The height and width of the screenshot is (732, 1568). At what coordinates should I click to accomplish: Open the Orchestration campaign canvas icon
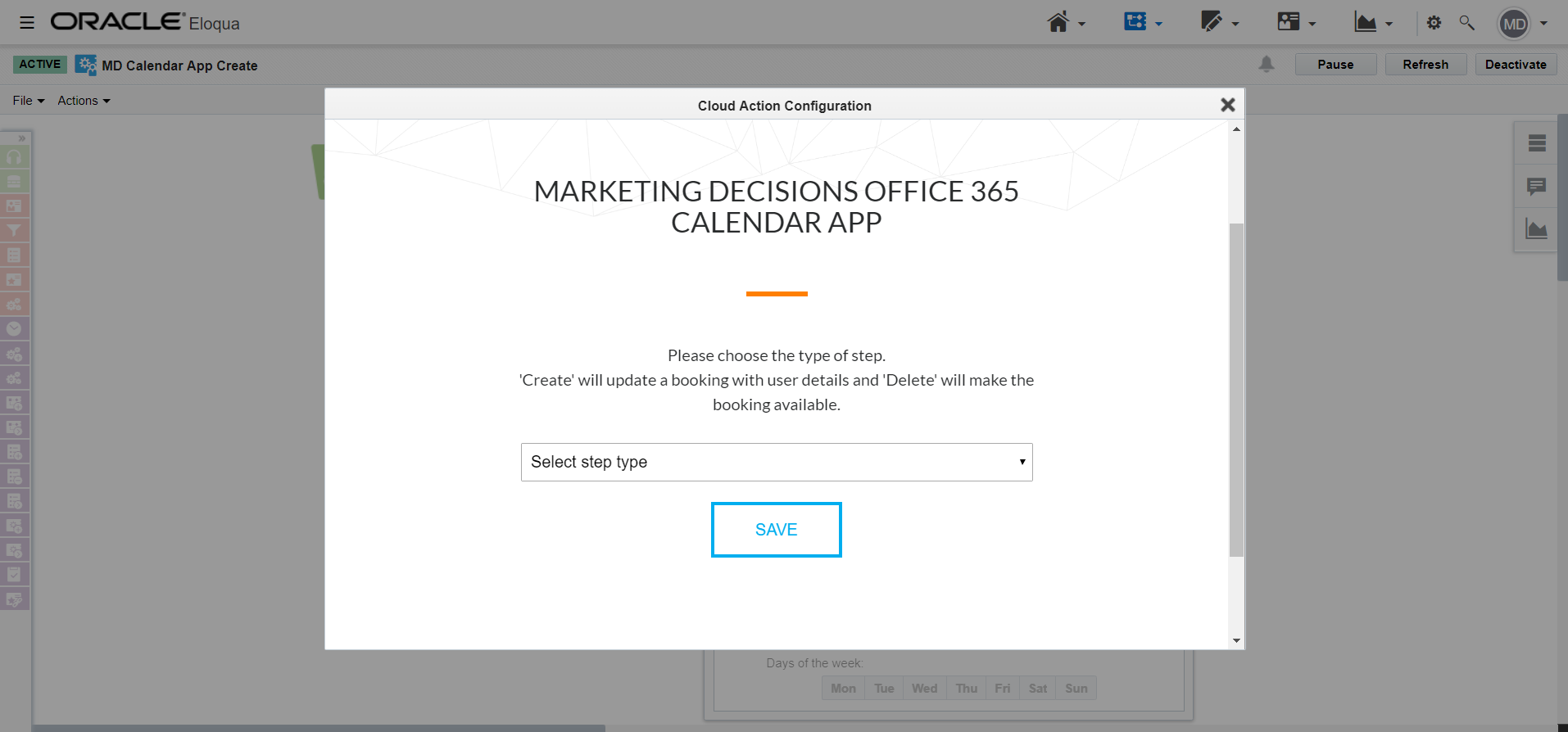pos(1135,22)
